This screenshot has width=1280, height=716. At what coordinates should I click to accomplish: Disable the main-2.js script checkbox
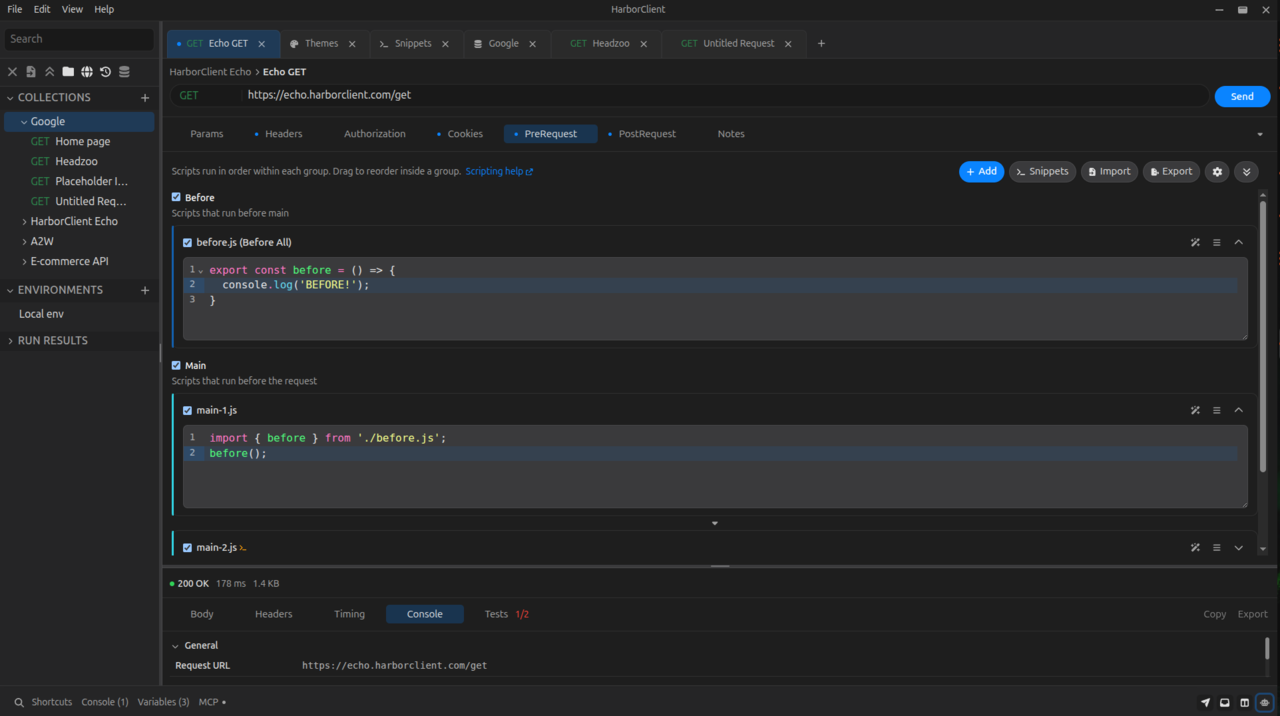[187, 548]
